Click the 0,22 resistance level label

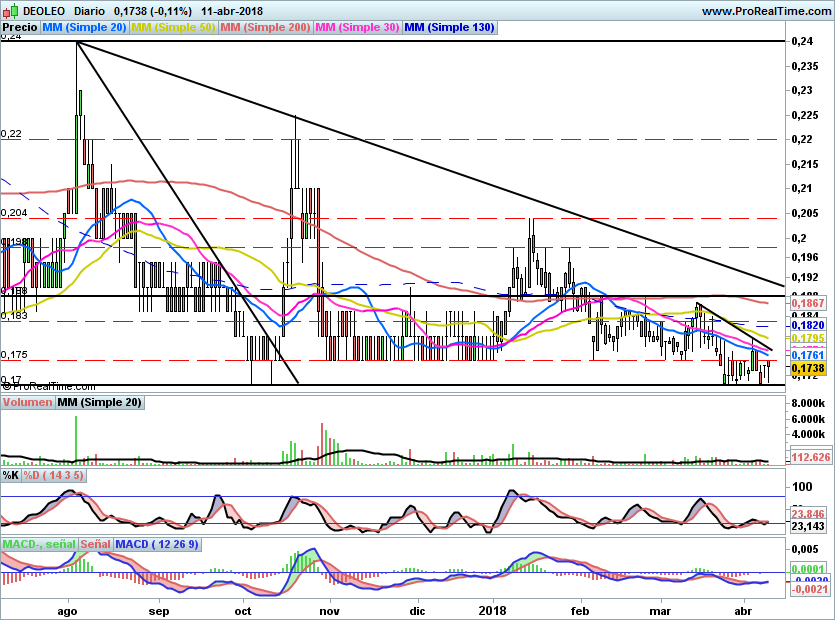[x=11, y=134]
